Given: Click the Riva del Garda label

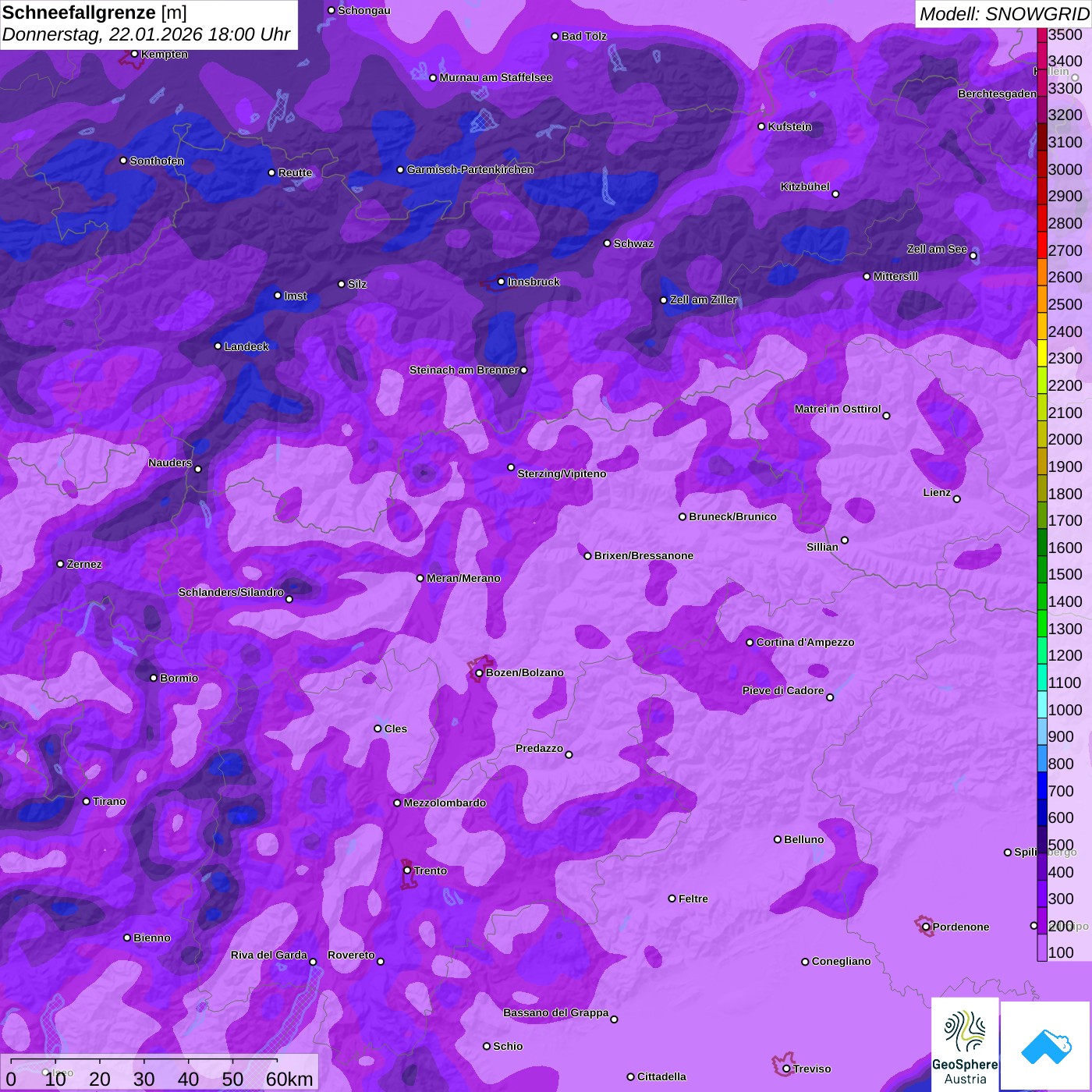Looking at the screenshot, I should pyautogui.click(x=269, y=955).
